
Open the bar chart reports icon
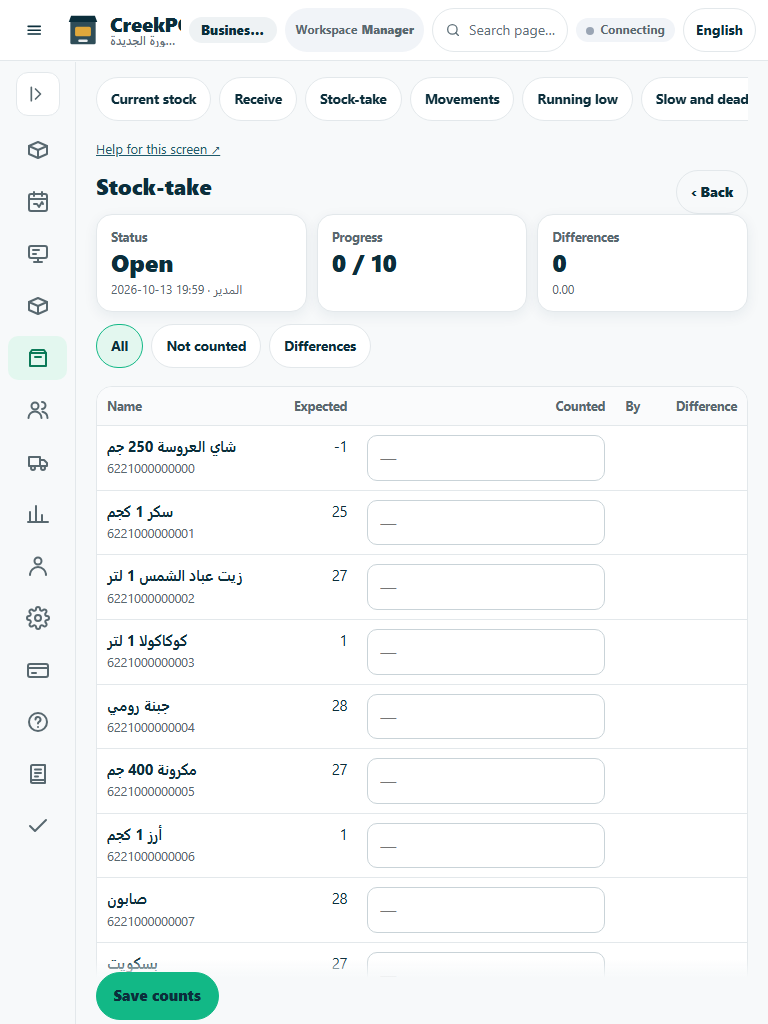(38, 514)
